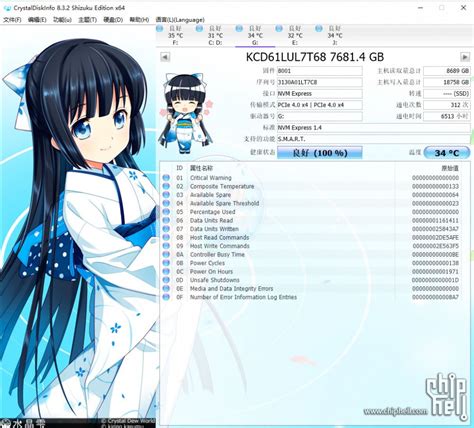Open the 功能(u) menu
This screenshot has width=474, height=428.
coord(62,20)
